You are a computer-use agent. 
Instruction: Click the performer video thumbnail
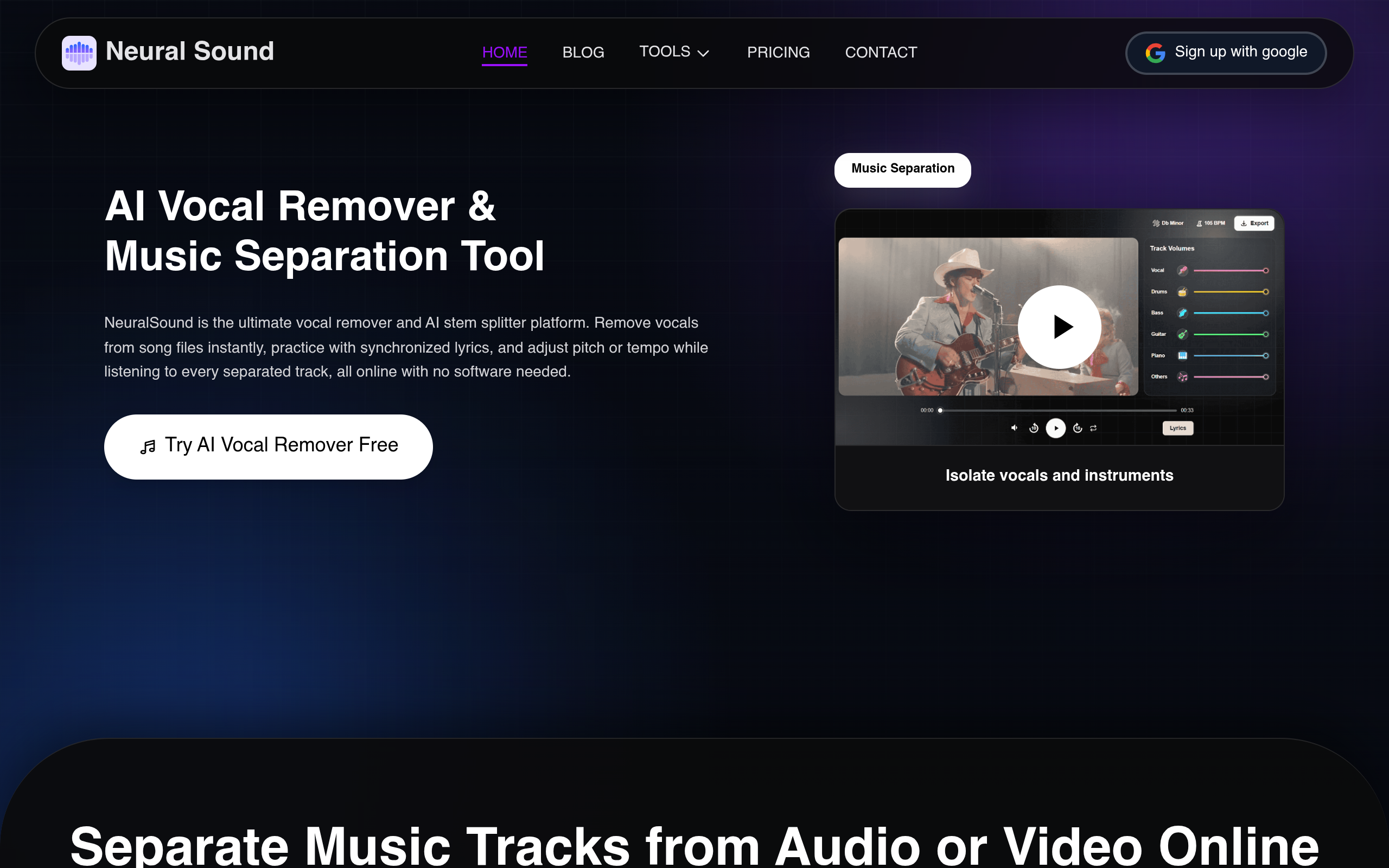point(988,316)
